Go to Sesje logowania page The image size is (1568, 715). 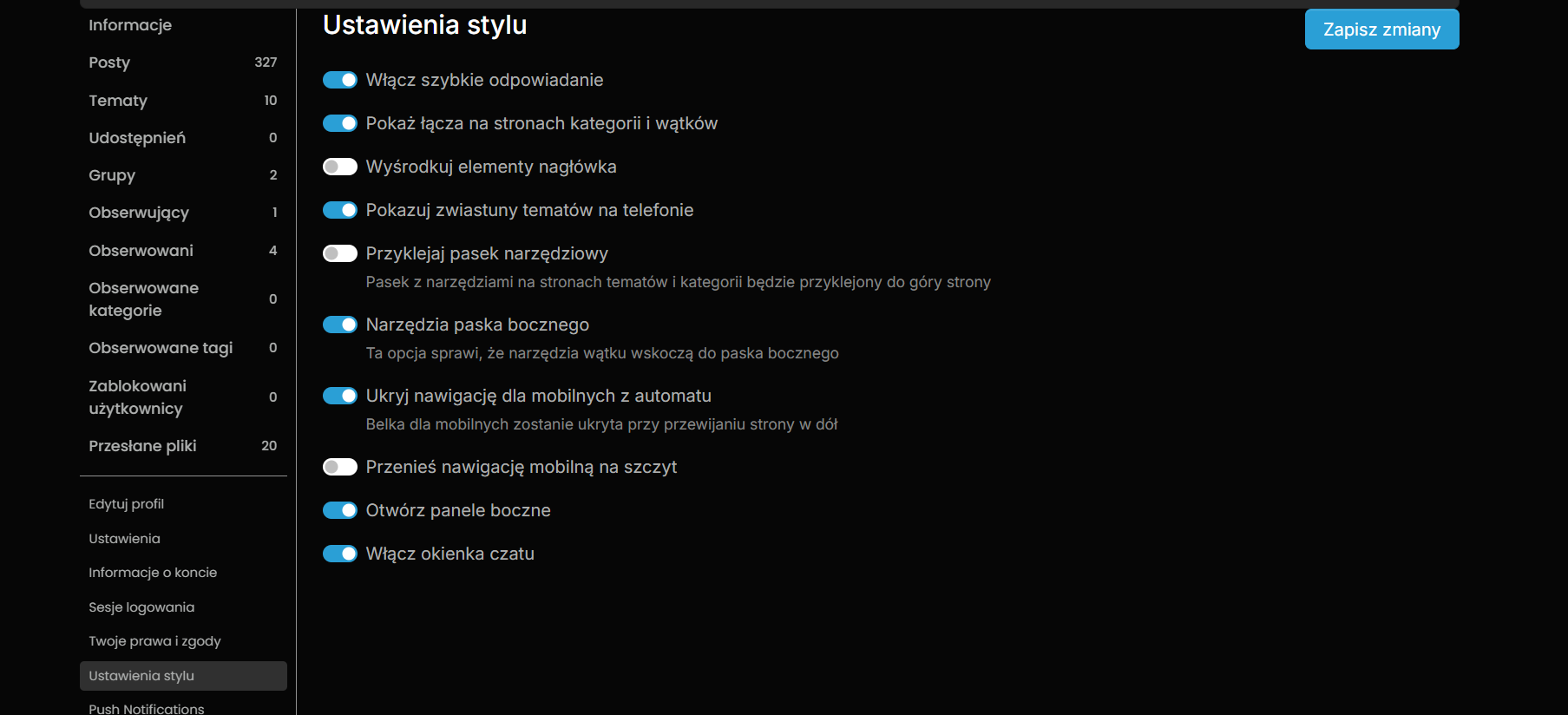[x=141, y=607]
